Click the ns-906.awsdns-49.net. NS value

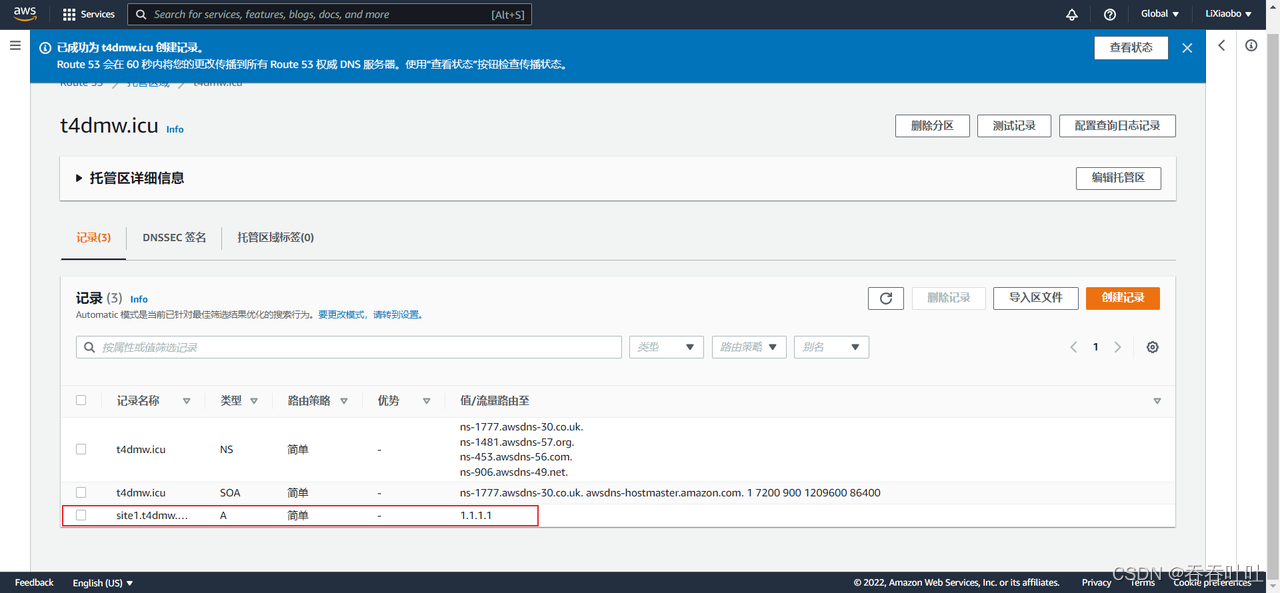pos(514,472)
